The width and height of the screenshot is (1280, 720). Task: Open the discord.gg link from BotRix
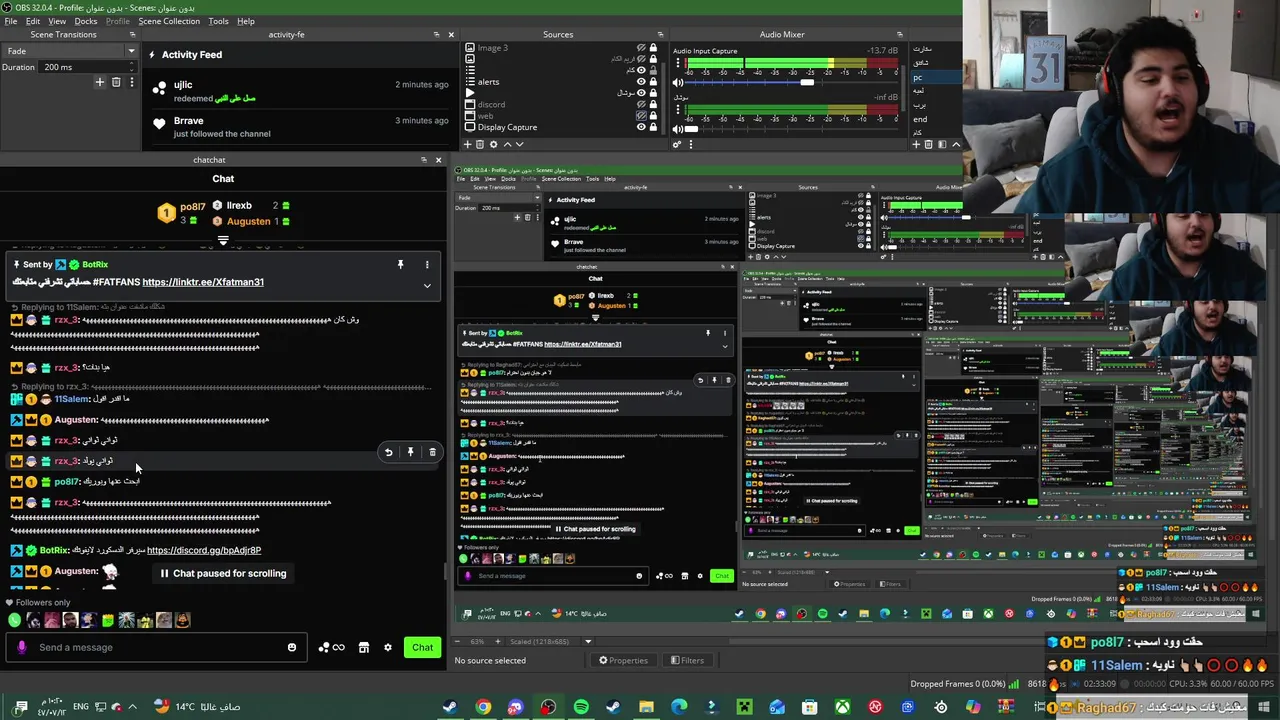[204, 550]
